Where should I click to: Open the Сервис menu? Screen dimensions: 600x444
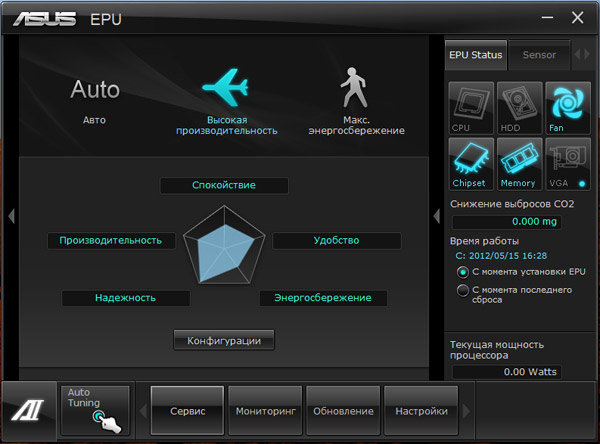[x=188, y=411]
